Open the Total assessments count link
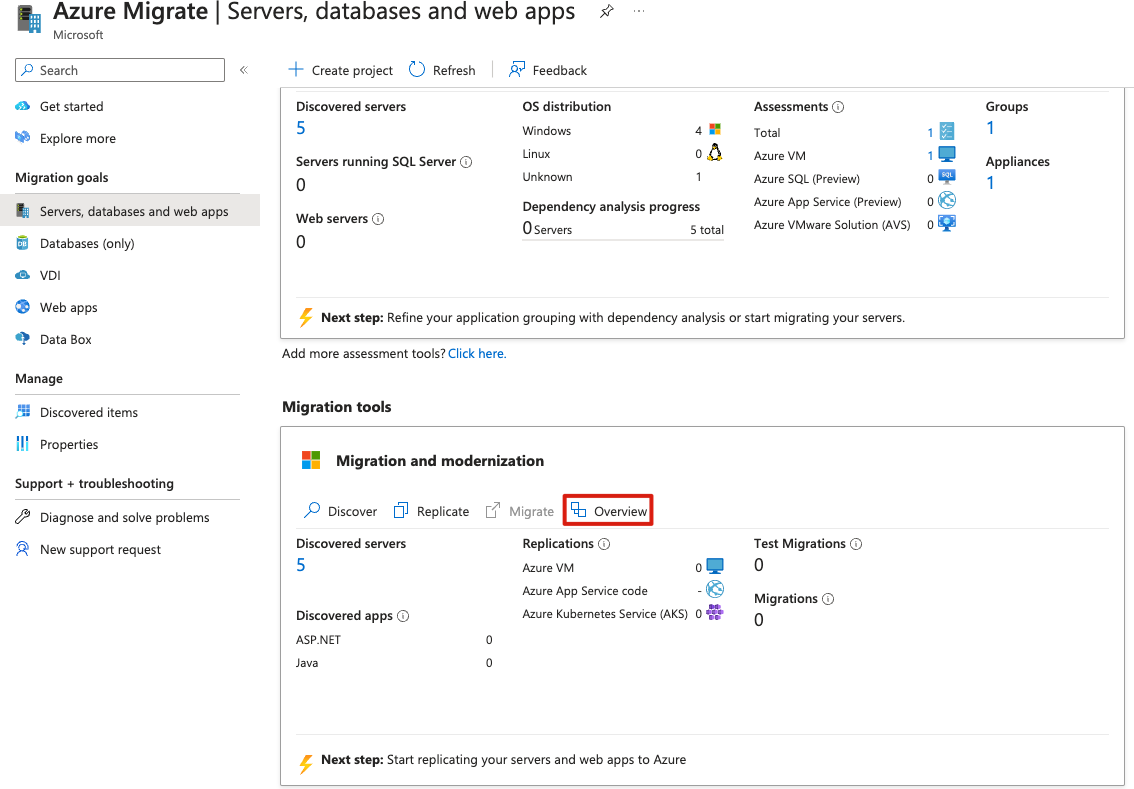This screenshot has width=1134, height=789. [930, 132]
